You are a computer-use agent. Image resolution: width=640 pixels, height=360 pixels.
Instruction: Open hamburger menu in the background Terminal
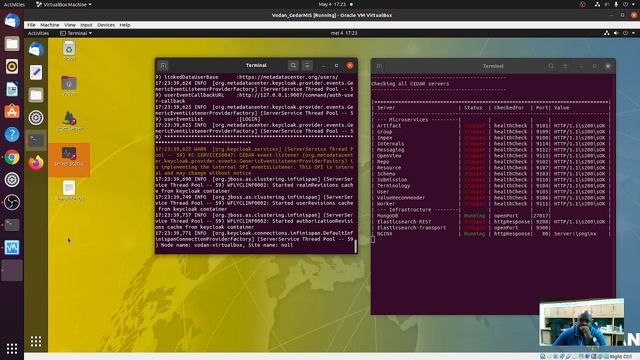(x=565, y=66)
